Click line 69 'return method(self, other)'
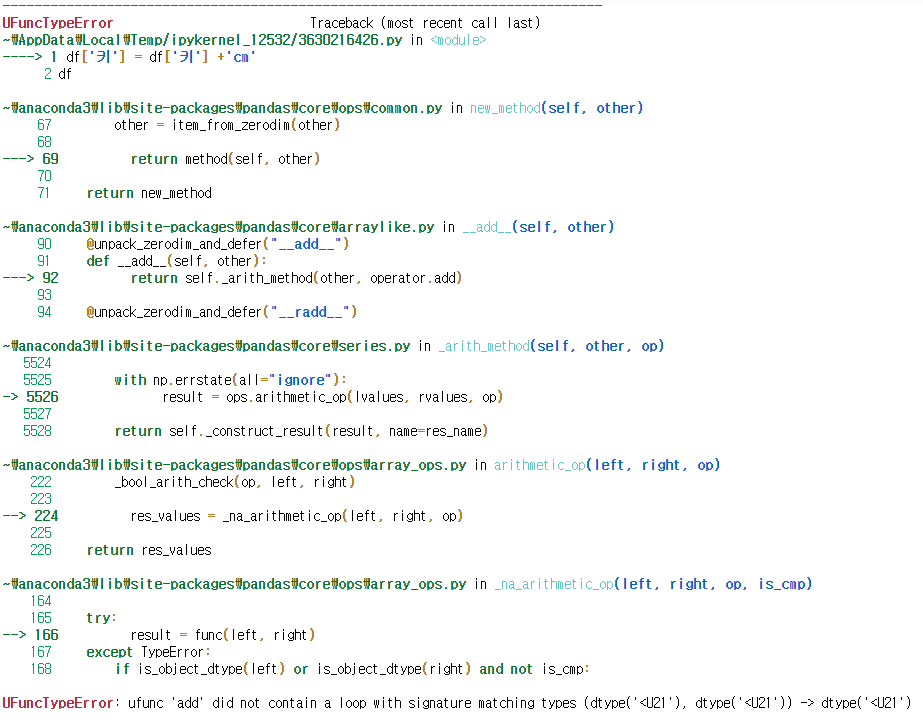 225,159
